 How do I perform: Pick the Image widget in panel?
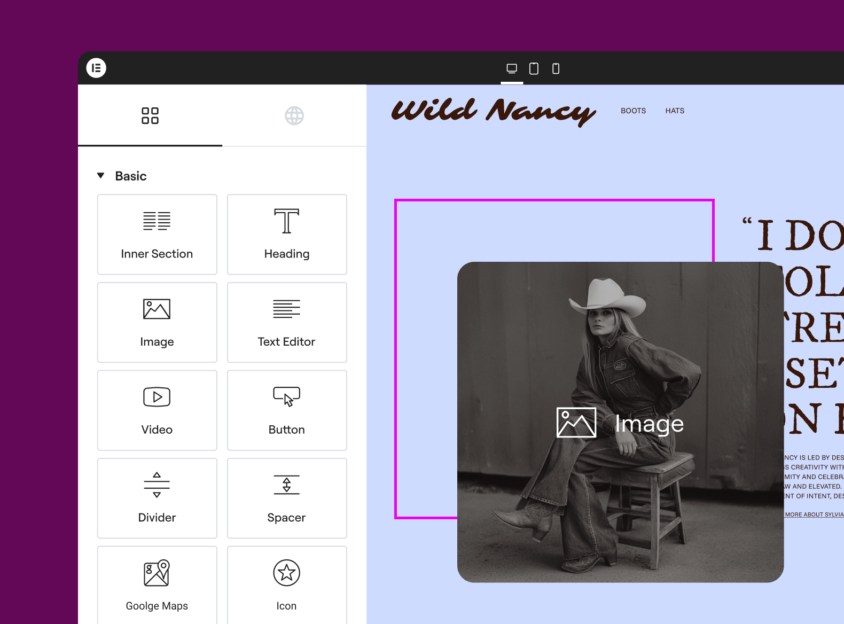[157, 322]
